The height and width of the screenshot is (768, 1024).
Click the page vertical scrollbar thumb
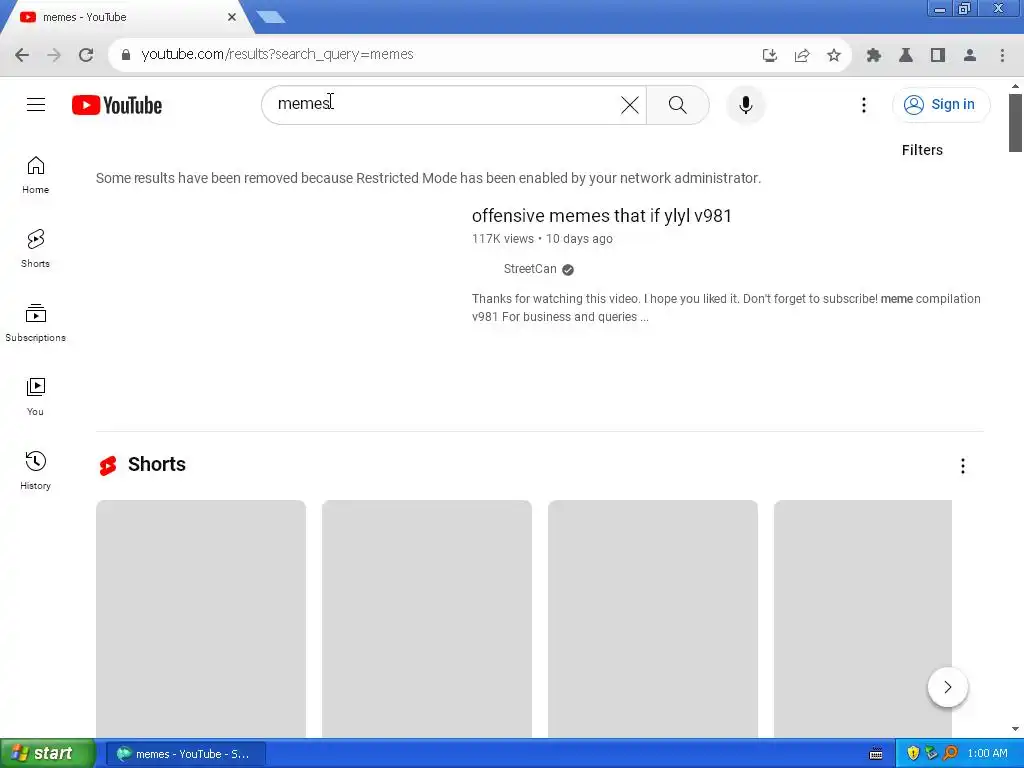(x=1015, y=122)
